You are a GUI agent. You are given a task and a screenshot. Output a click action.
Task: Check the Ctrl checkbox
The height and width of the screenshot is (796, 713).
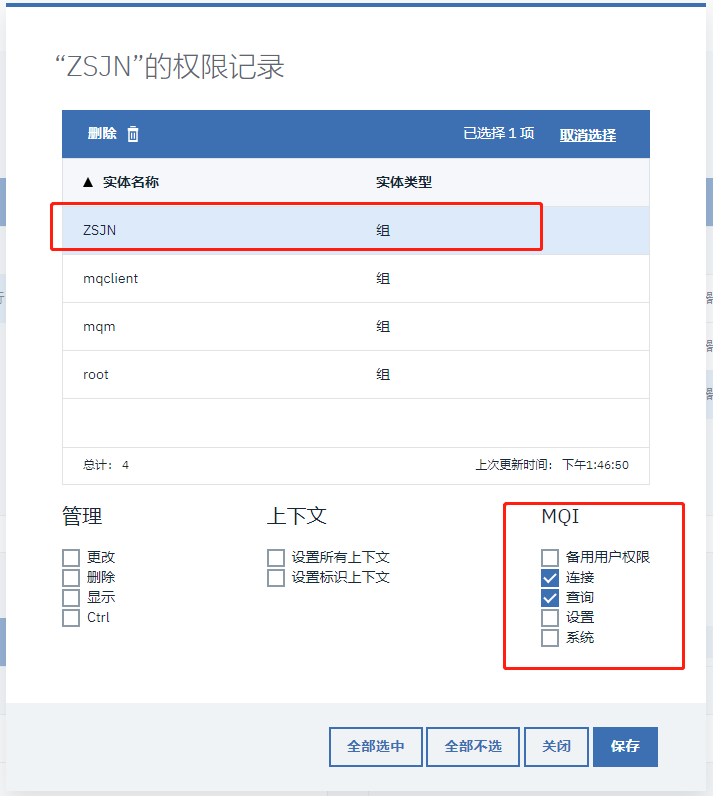point(71,617)
